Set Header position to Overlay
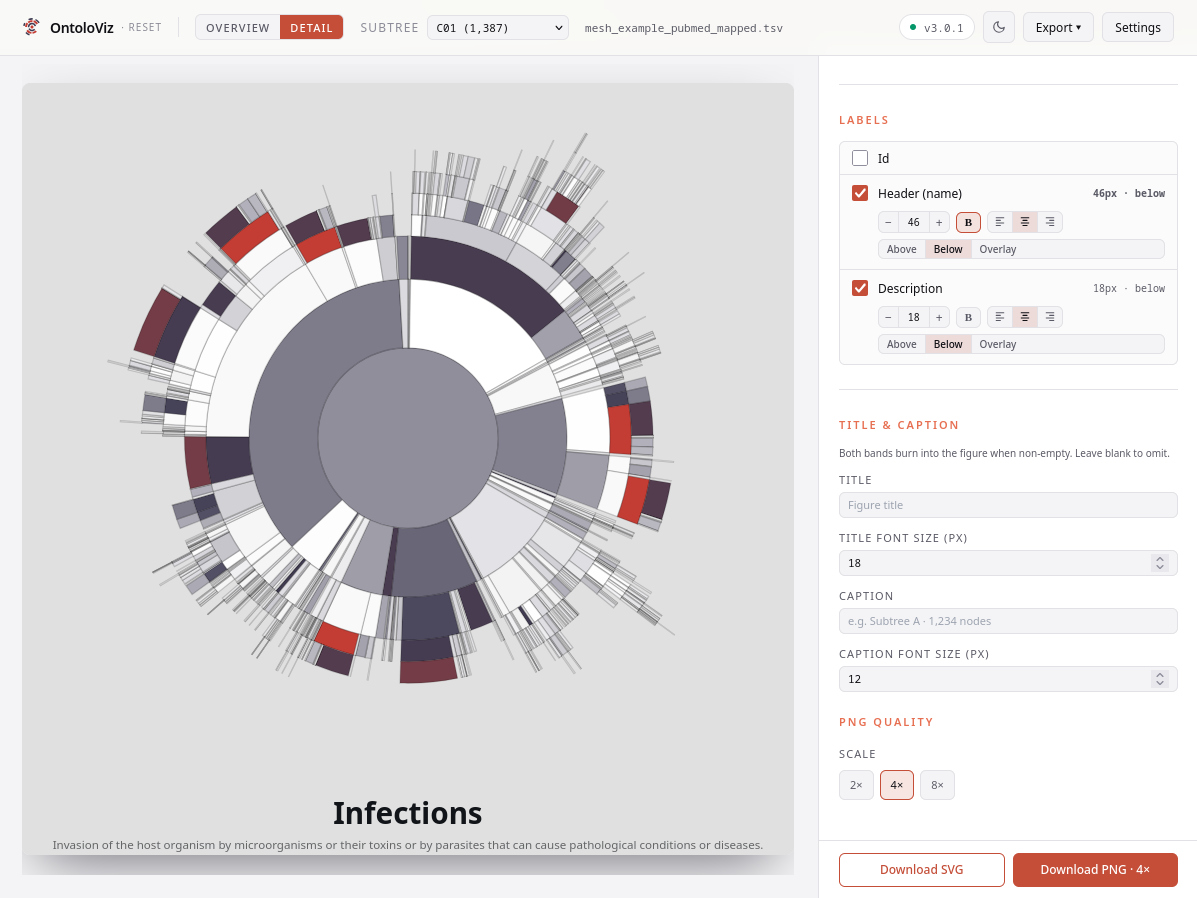Screen dimensions: 1197x898 (x=998, y=249)
